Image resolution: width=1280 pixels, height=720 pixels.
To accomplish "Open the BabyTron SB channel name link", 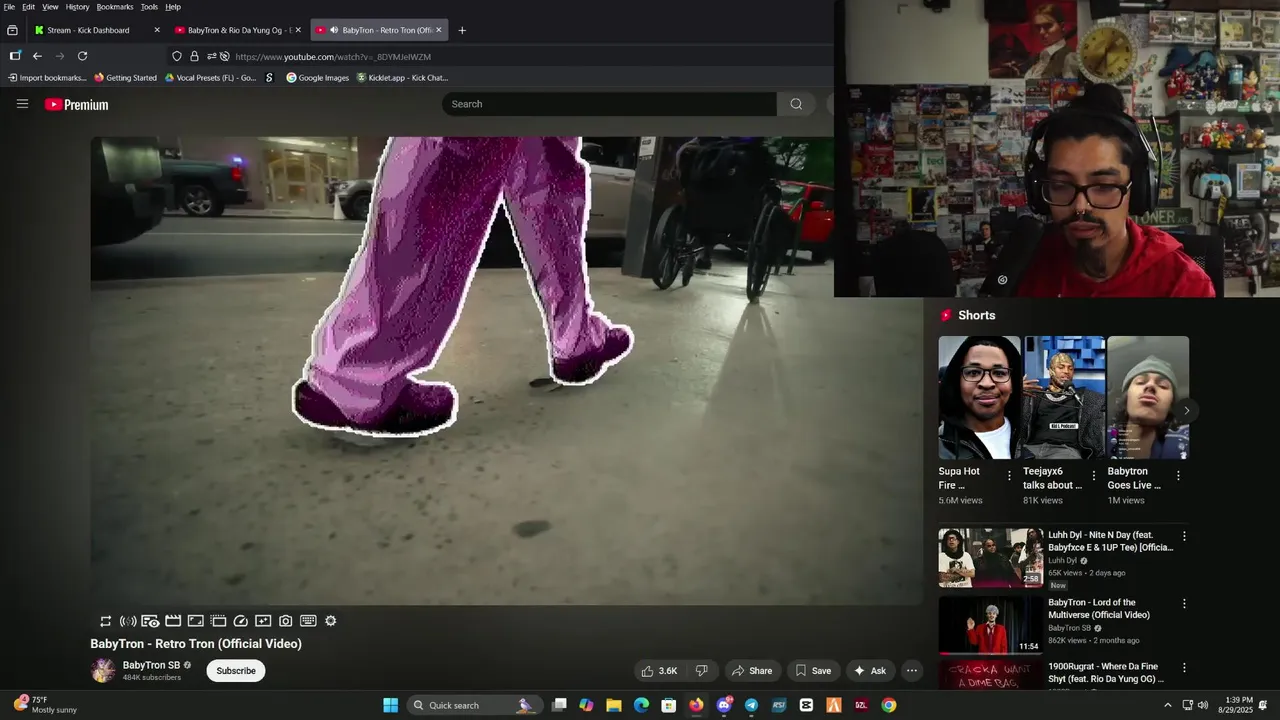I will click(x=151, y=665).
